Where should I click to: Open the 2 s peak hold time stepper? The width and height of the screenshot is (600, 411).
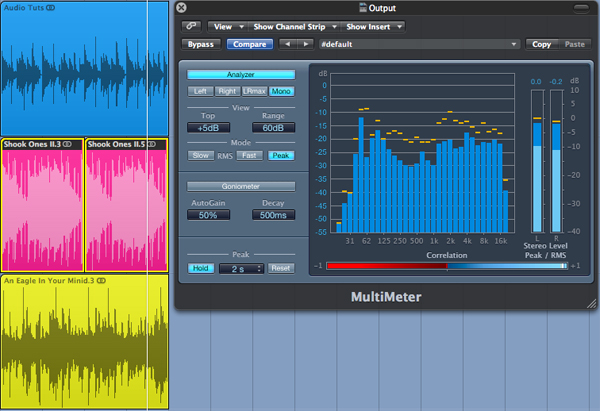pyautogui.click(x=241, y=269)
